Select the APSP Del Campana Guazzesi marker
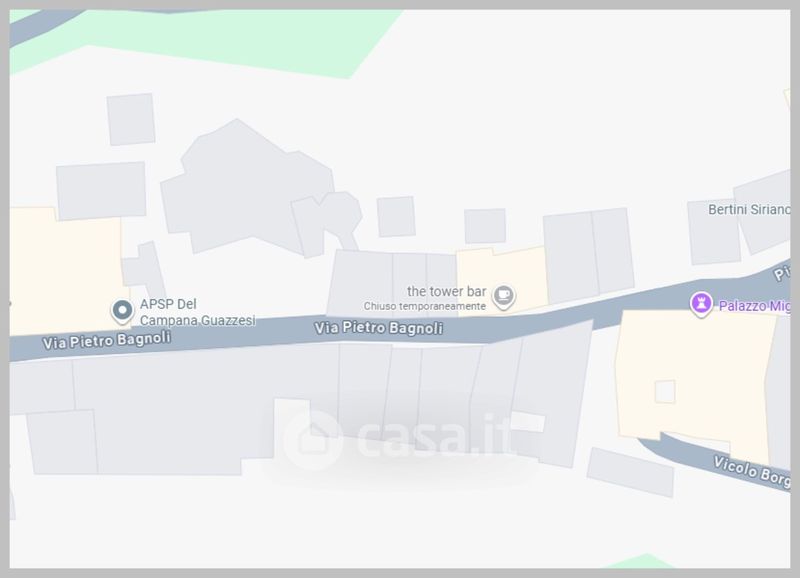Viewport: 800px width, 578px height. click(122, 311)
